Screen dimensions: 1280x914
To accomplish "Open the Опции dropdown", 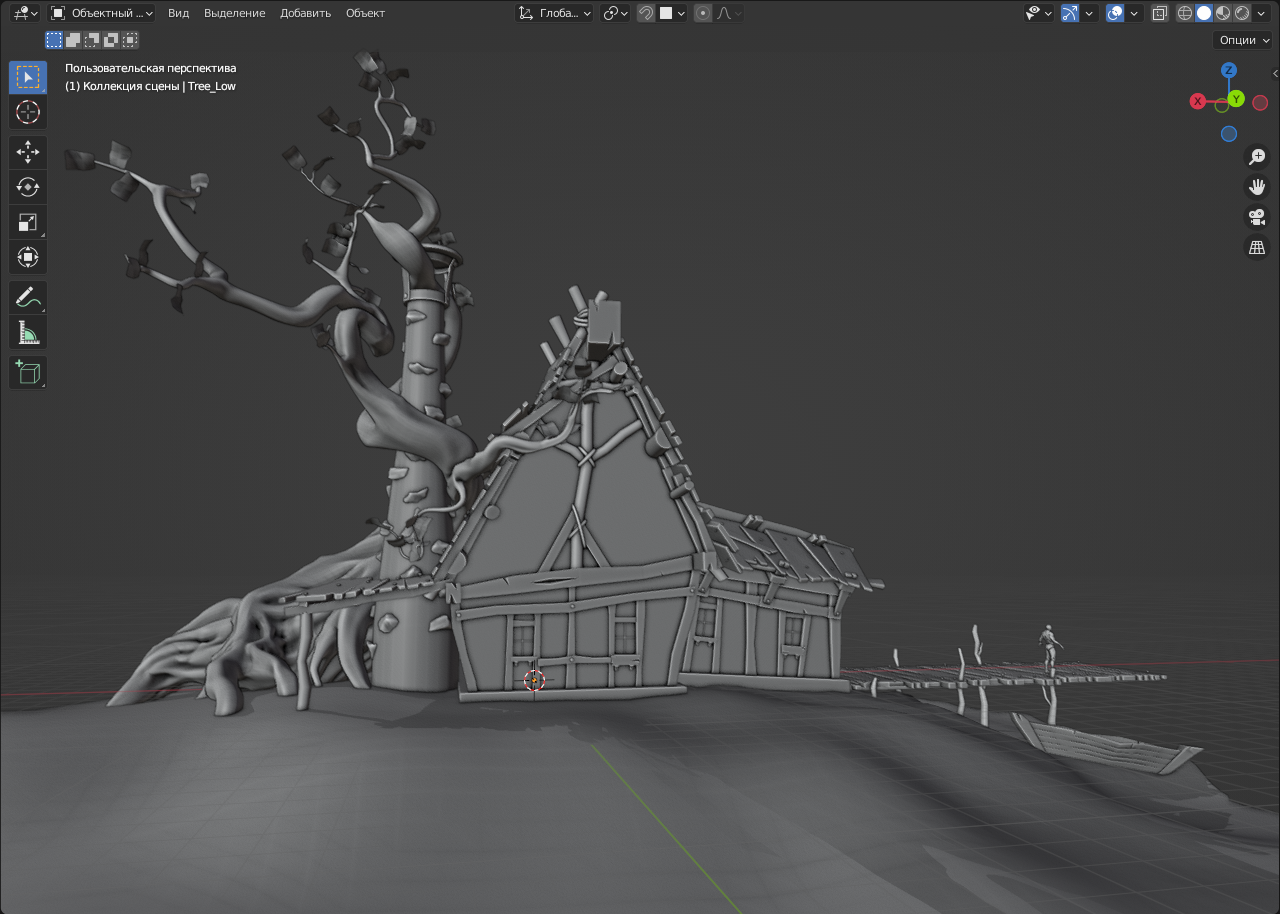I will [1242, 40].
